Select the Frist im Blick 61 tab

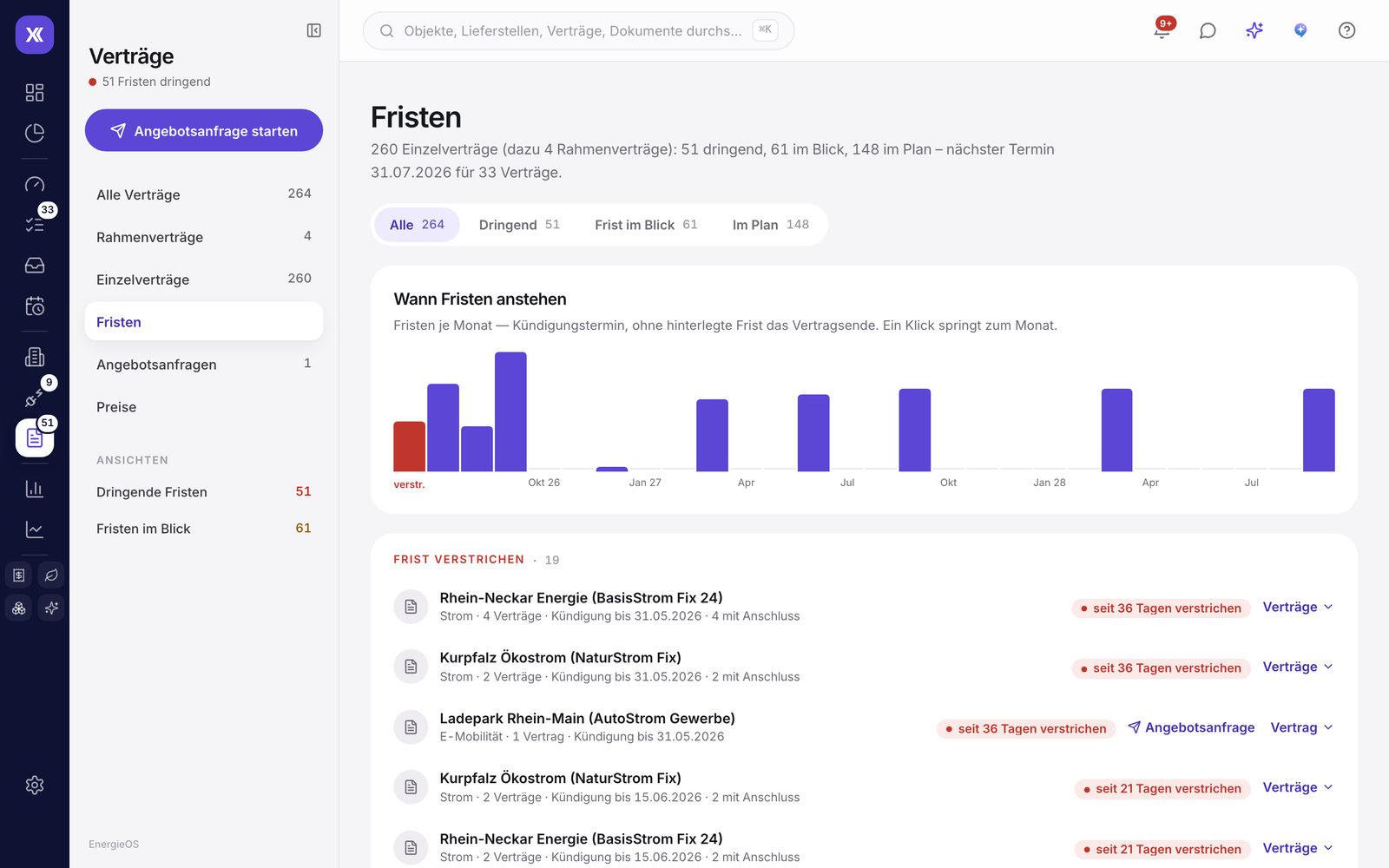point(646,225)
